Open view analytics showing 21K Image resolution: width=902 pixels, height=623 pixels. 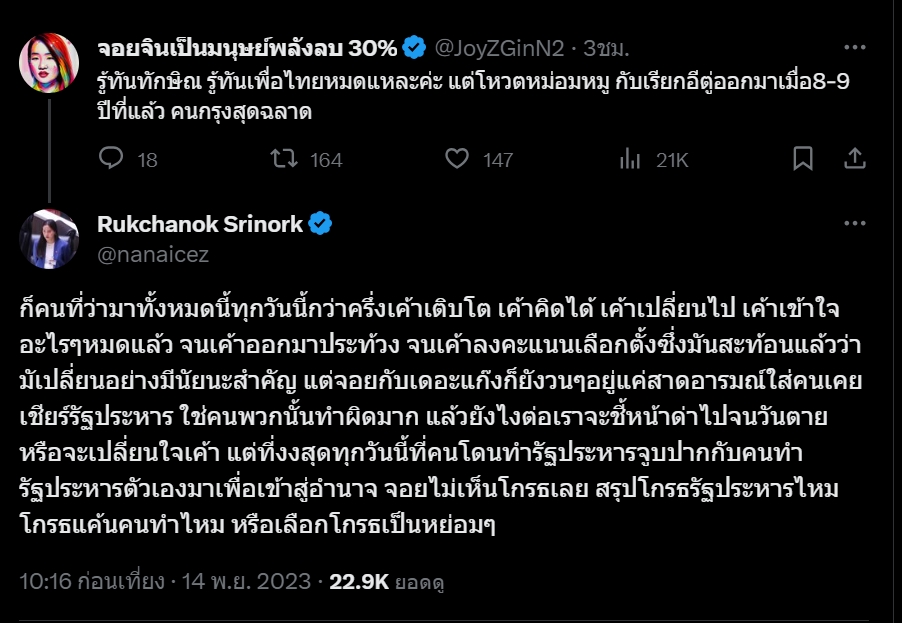click(630, 159)
